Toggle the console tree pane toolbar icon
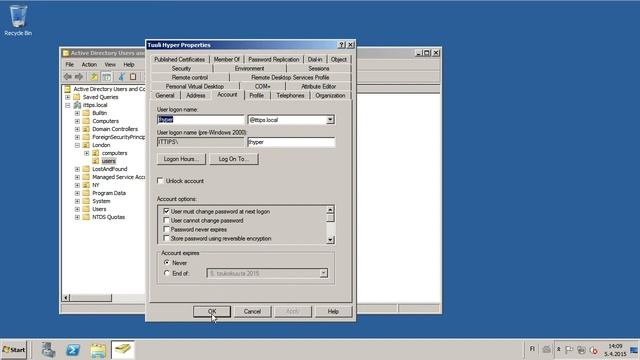Screen dimensions: 640x360 coord(107,76)
